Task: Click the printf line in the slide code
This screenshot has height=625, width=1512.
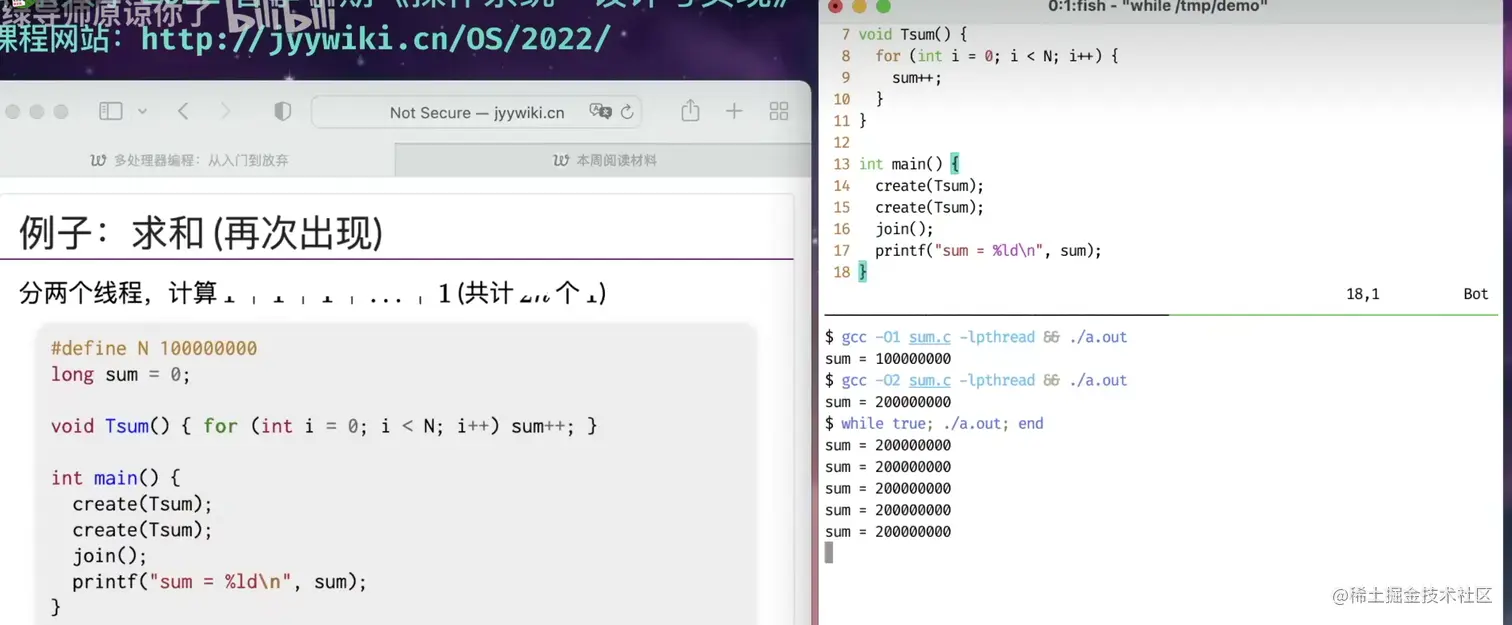Action: [220, 582]
